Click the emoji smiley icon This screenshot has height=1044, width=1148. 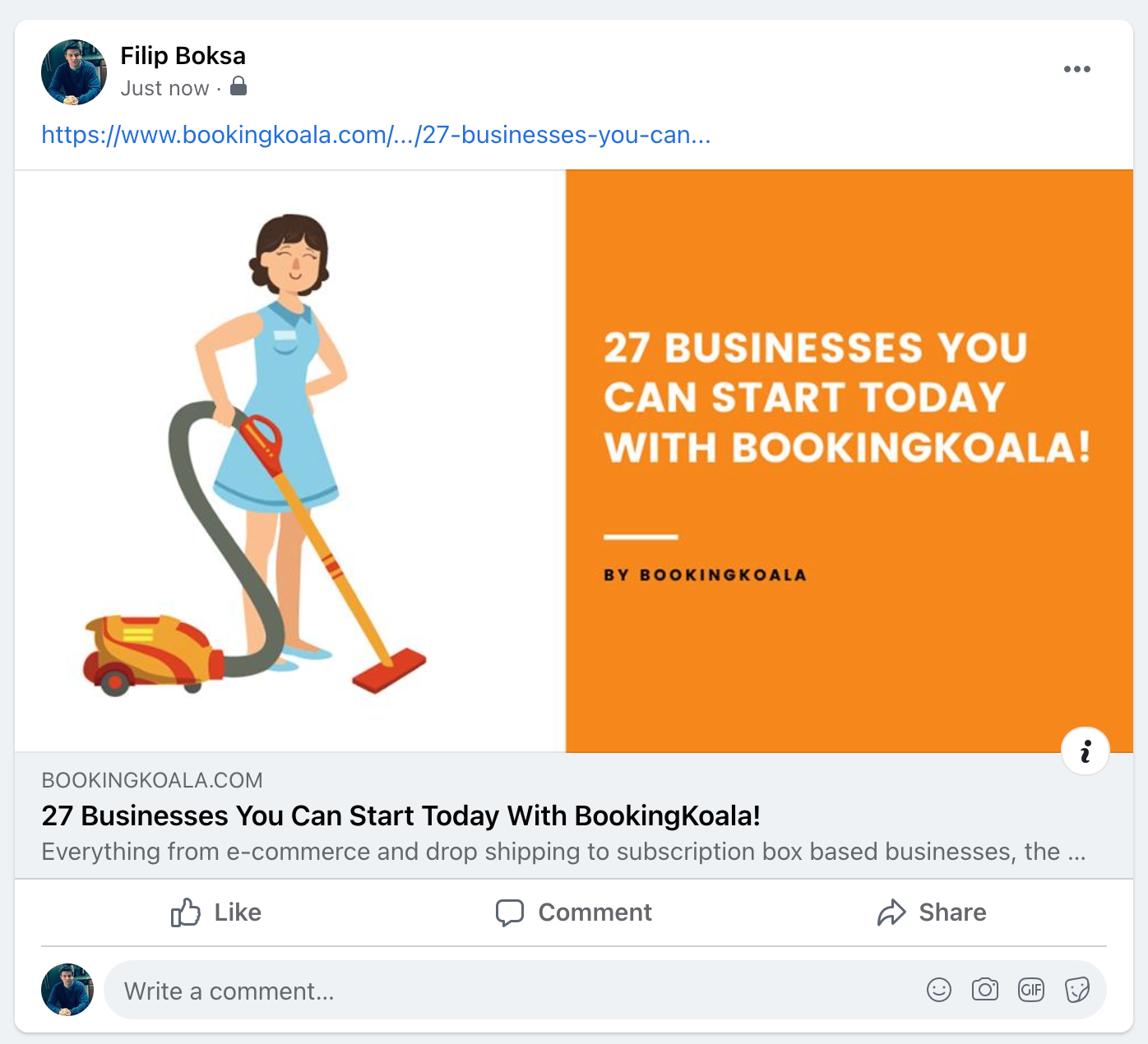point(938,990)
